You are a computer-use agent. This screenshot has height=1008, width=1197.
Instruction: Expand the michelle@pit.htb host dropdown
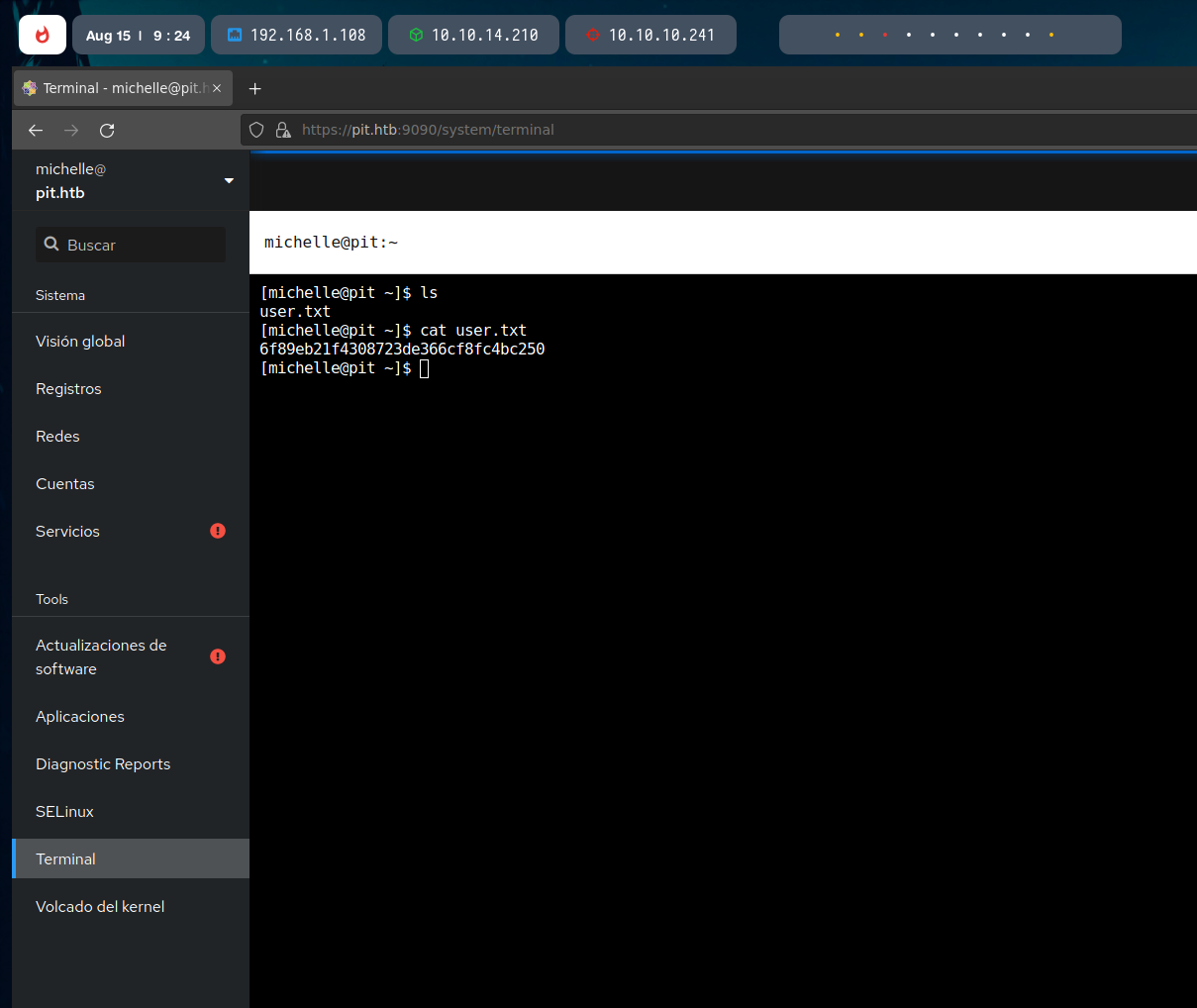[x=229, y=180]
